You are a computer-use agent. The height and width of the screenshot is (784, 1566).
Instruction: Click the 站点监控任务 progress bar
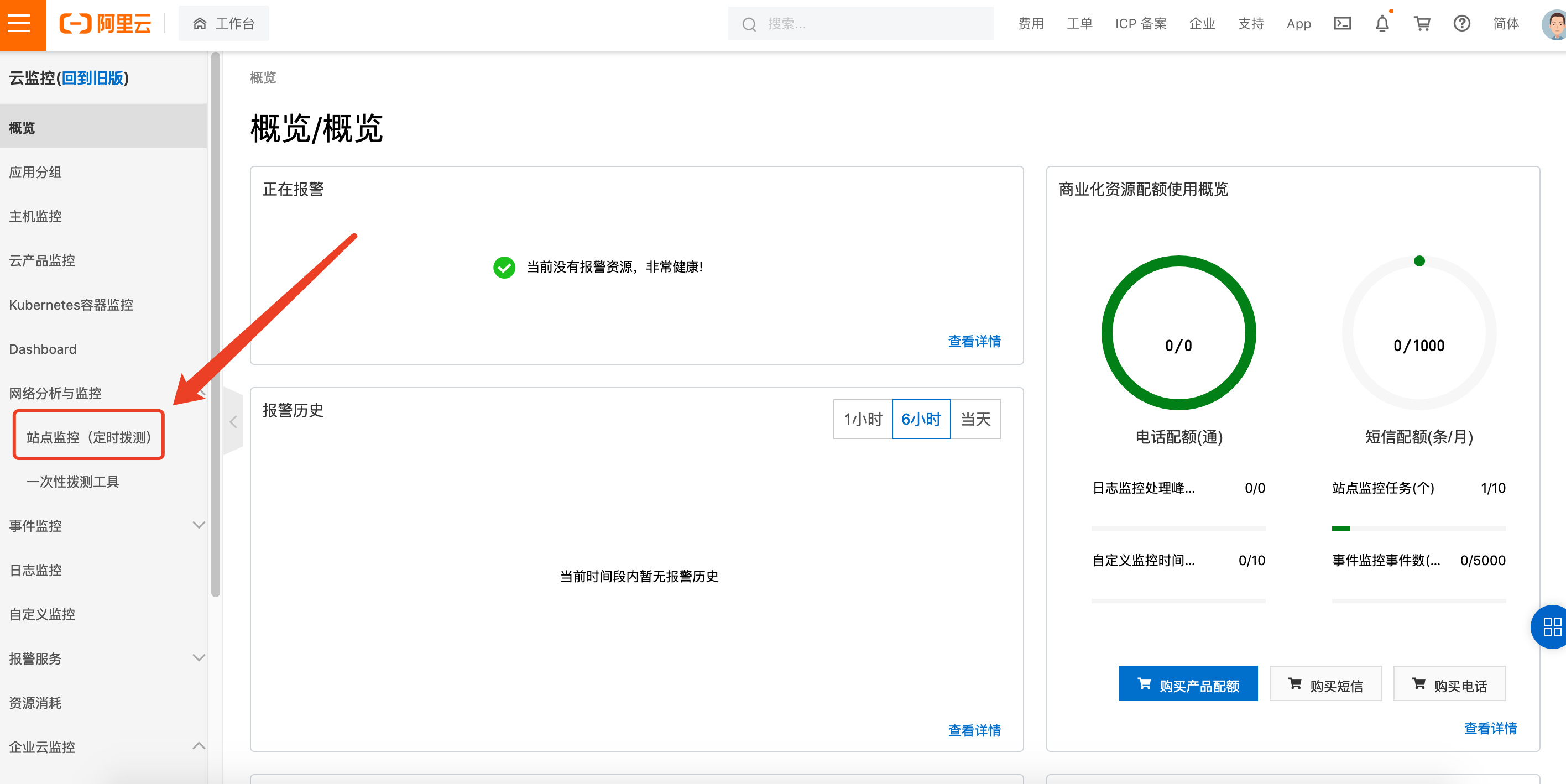(1418, 528)
